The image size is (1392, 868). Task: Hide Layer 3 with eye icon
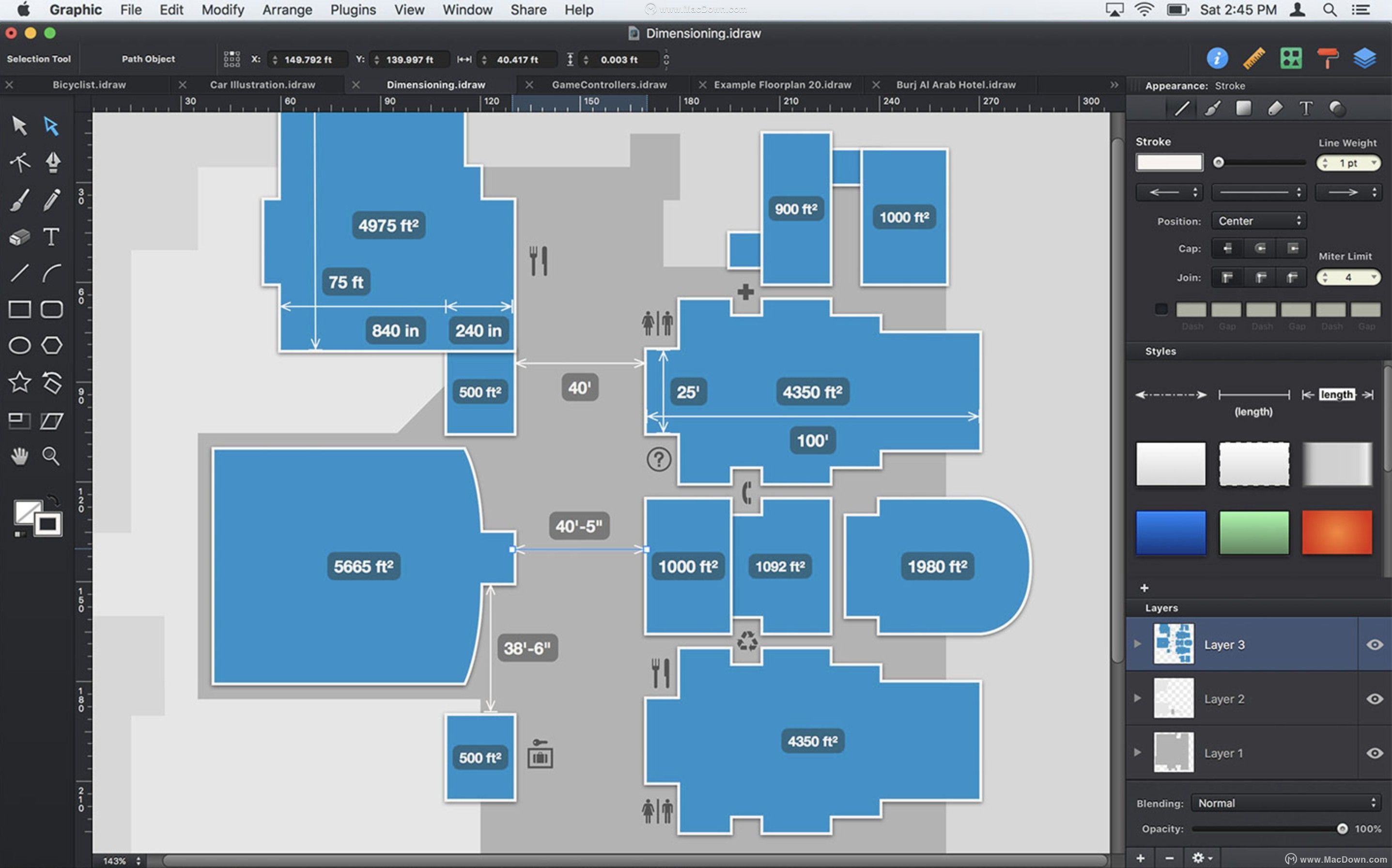pos(1374,645)
